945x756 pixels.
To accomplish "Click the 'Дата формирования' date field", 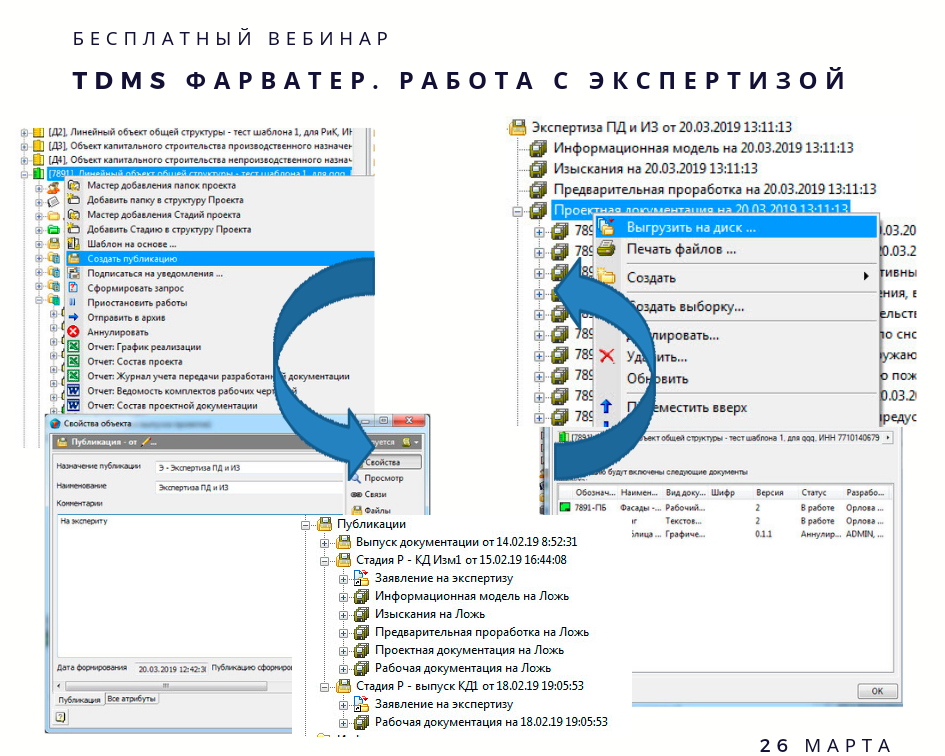I will (171, 669).
